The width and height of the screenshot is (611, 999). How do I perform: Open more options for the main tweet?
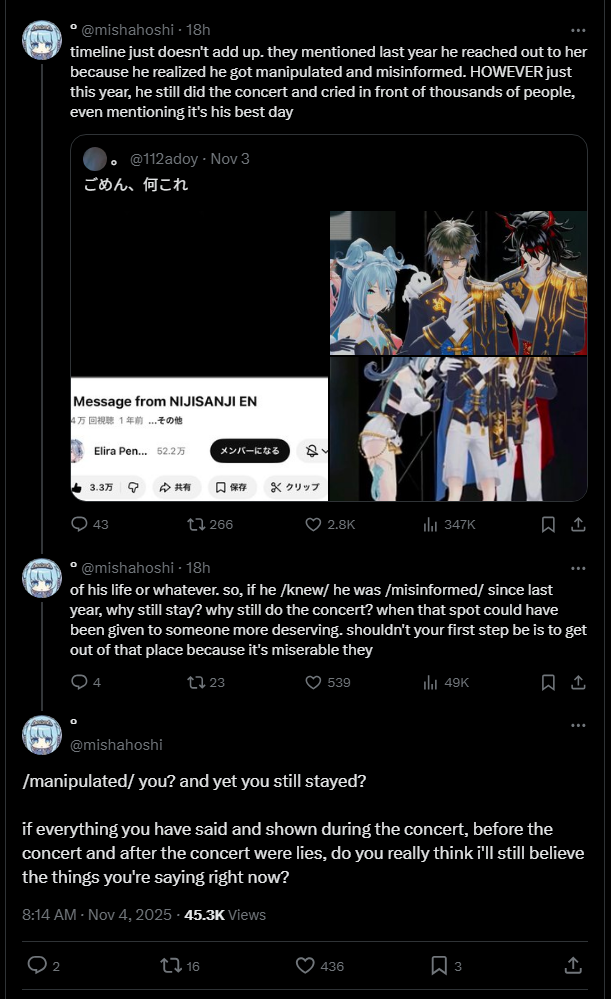click(x=578, y=725)
